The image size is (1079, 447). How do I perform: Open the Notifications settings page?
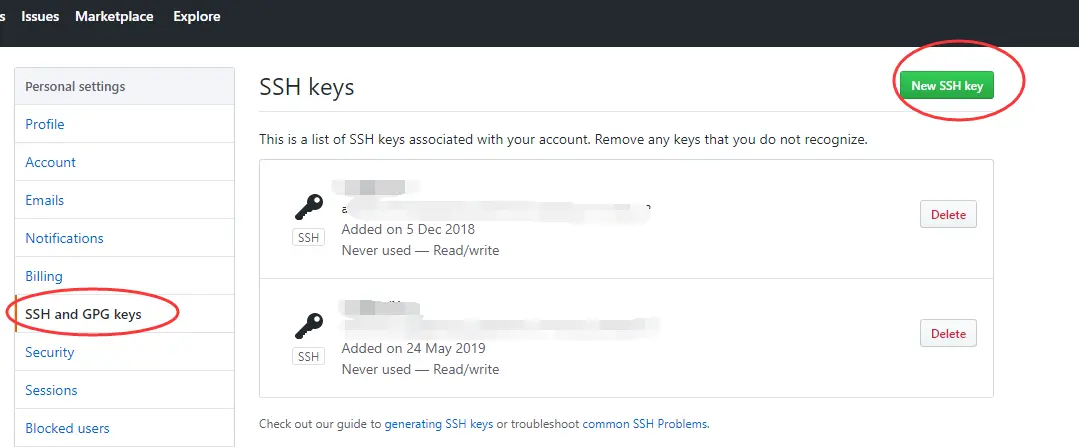[x=64, y=238]
